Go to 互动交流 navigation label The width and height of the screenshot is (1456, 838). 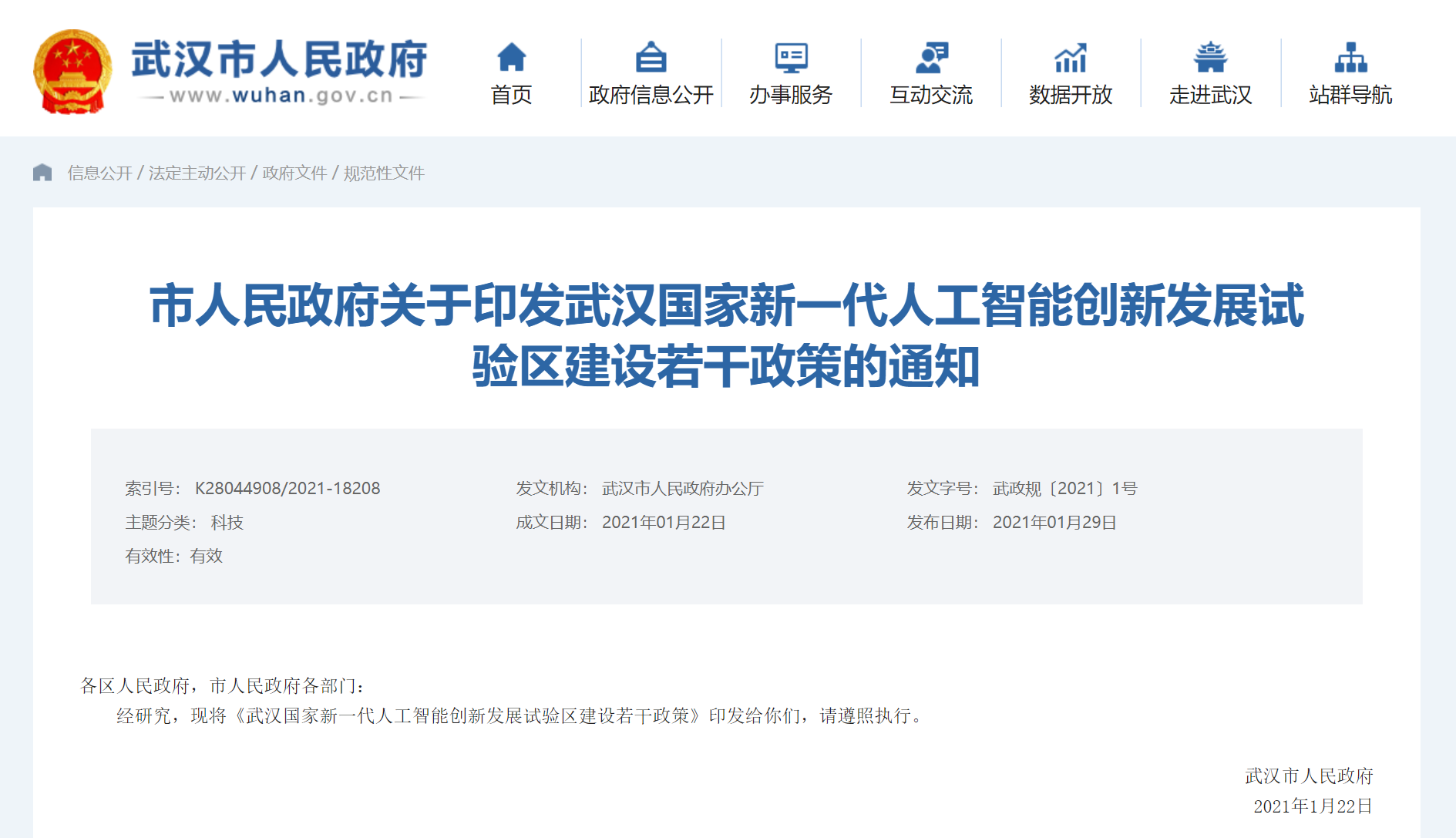931,95
